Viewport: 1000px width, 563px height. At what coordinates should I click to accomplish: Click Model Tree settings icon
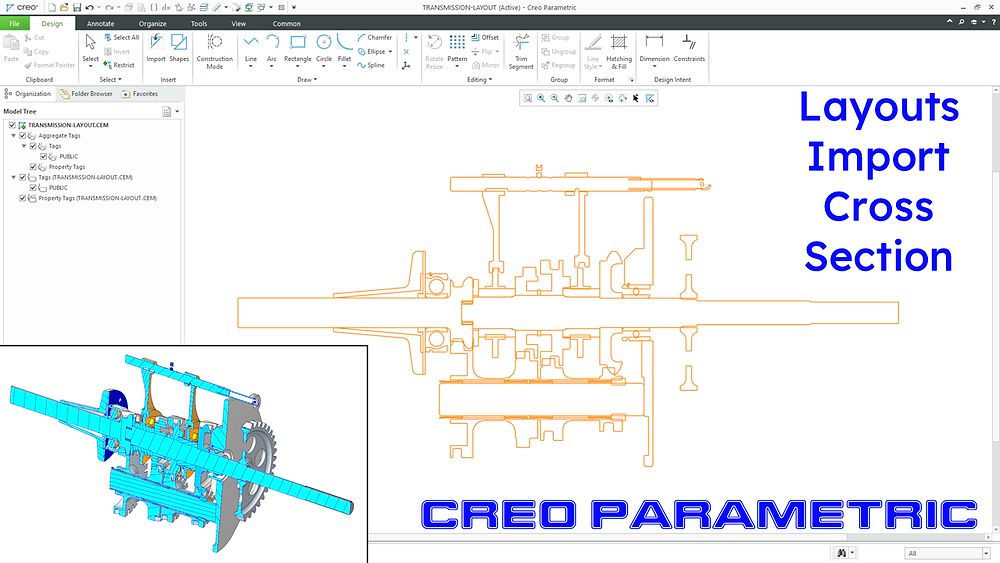click(x=166, y=112)
